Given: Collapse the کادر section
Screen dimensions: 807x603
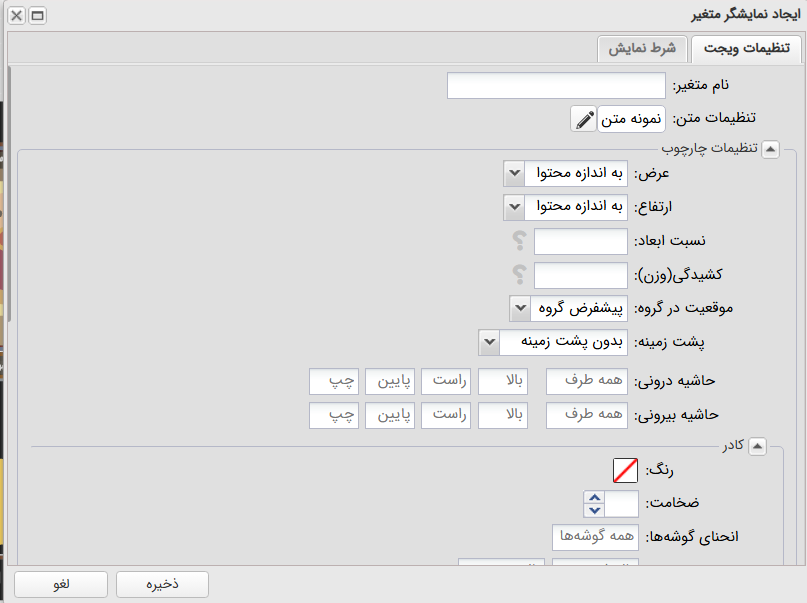Looking at the screenshot, I should (x=757, y=446).
